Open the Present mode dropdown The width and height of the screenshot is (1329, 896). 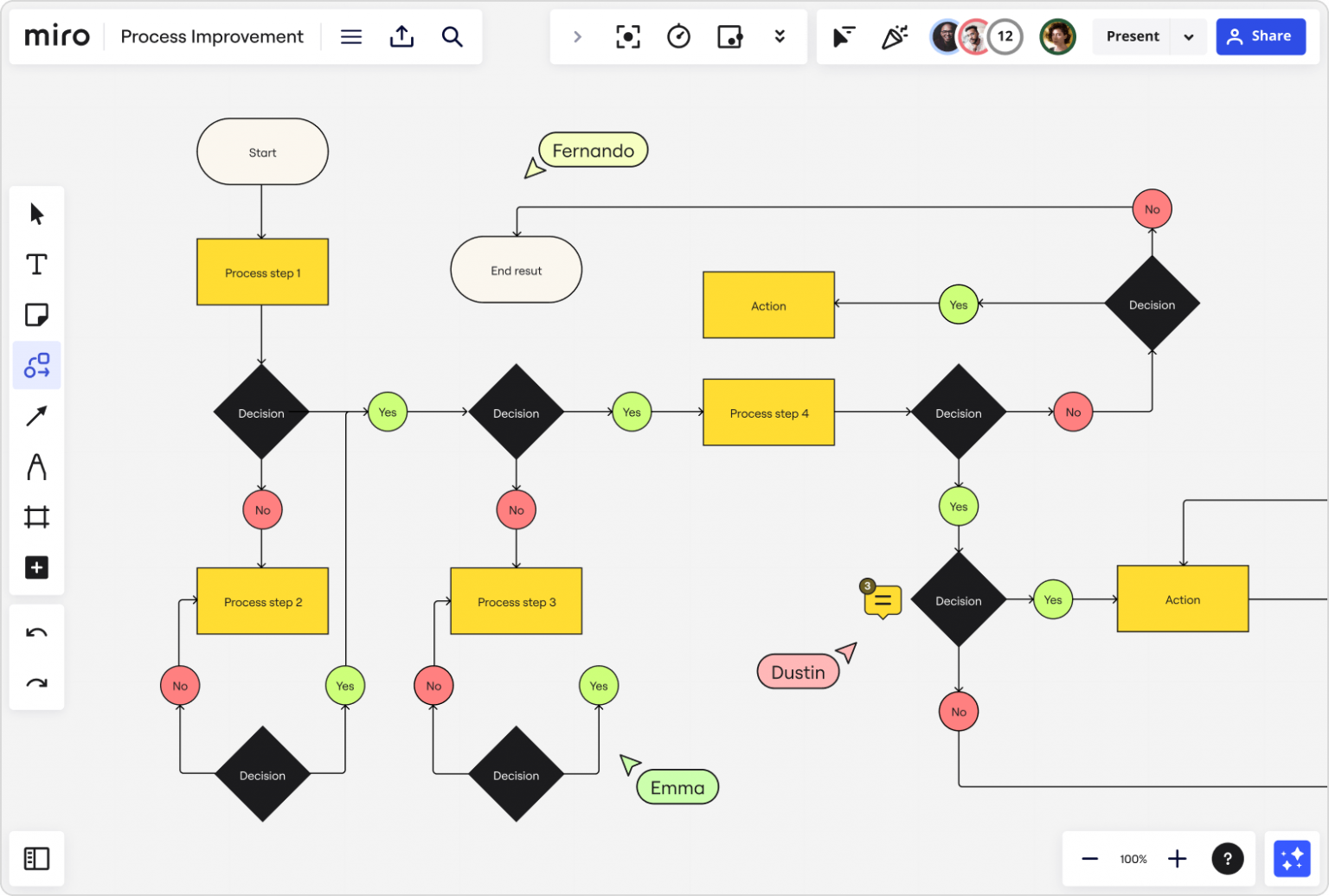pyautogui.click(x=1191, y=36)
